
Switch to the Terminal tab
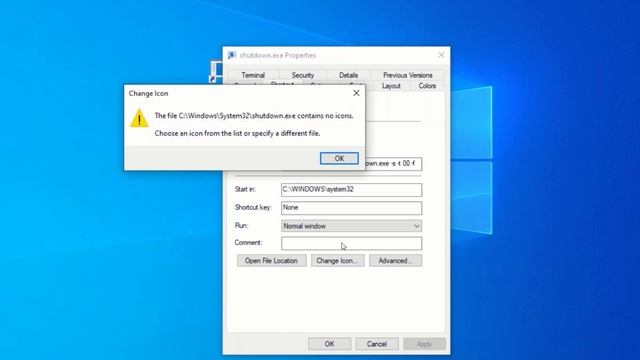click(253, 75)
